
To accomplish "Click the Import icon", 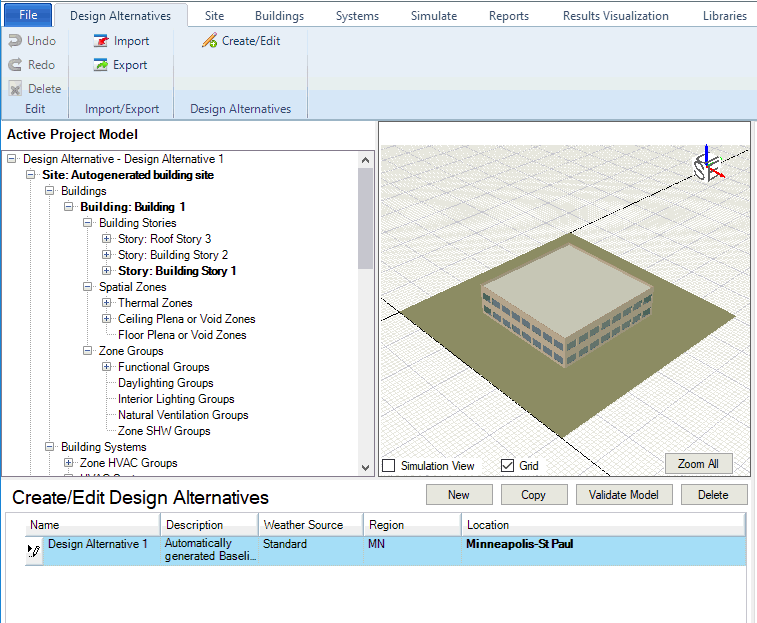I will click(x=101, y=41).
